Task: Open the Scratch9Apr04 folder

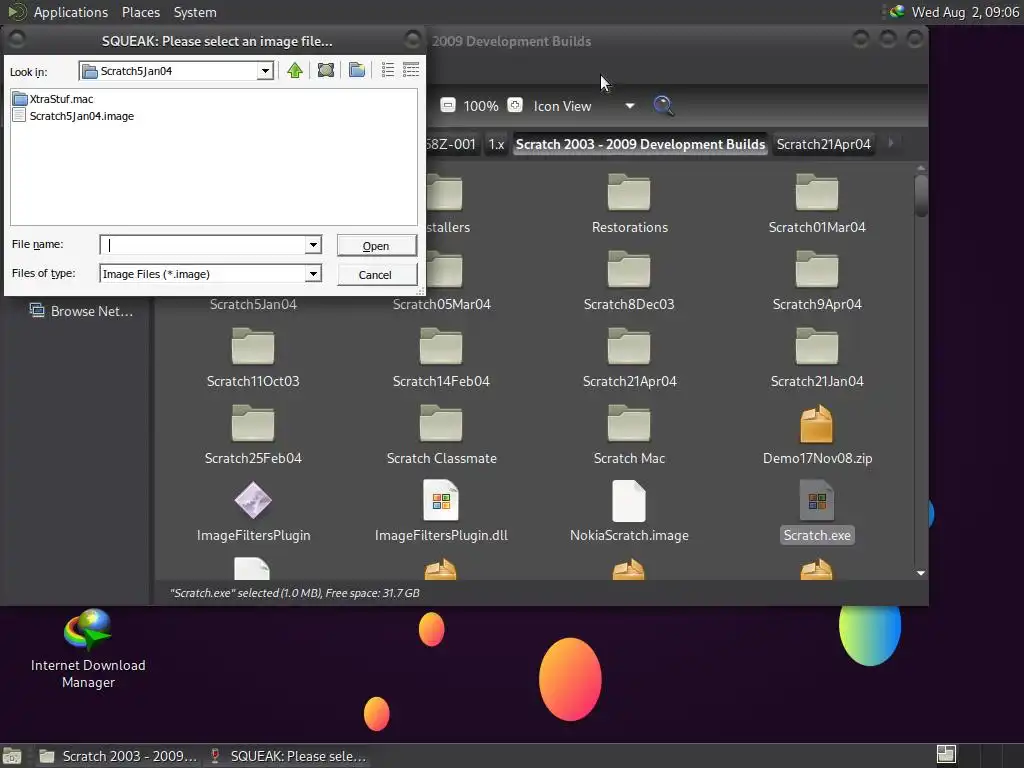Action: (x=817, y=280)
